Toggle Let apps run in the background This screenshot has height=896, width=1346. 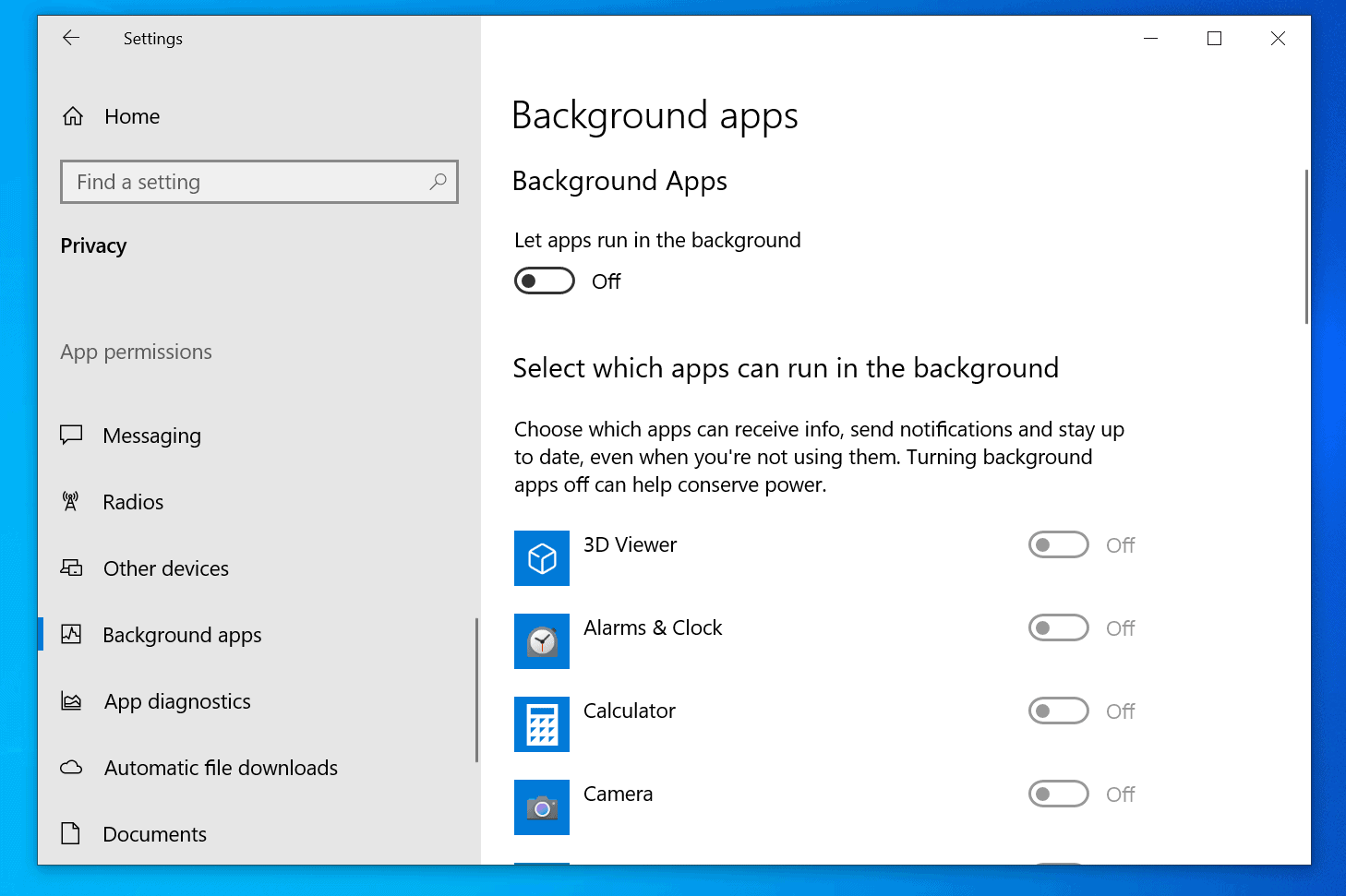click(x=544, y=280)
